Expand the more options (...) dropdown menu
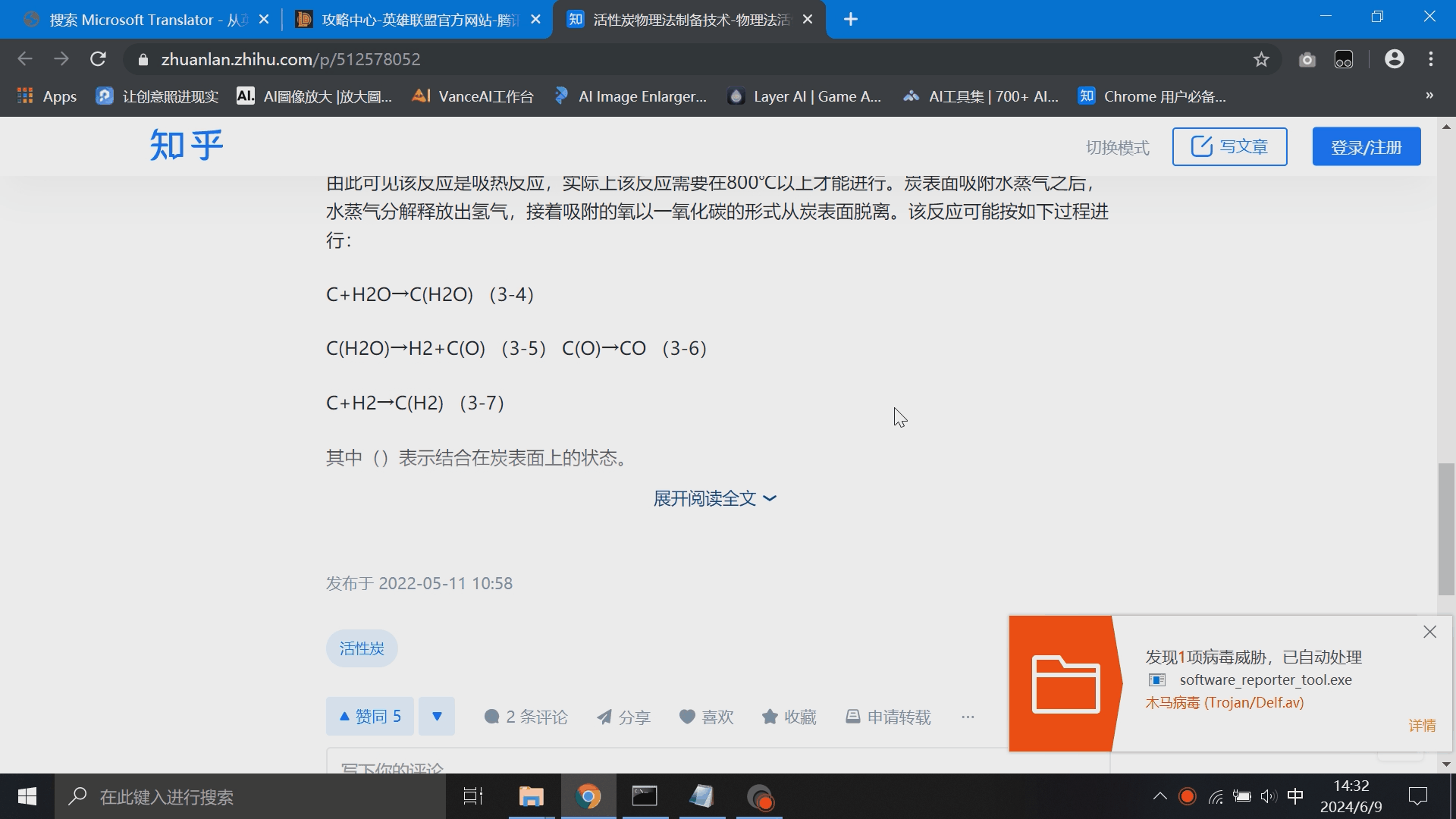The height and width of the screenshot is (819, 1456). point(967,717)
